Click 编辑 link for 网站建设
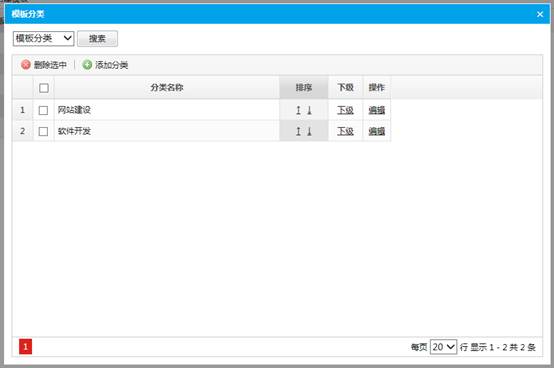Image resolution: width=554 pixels, height=368 pixels. click(x=377, y=110)
